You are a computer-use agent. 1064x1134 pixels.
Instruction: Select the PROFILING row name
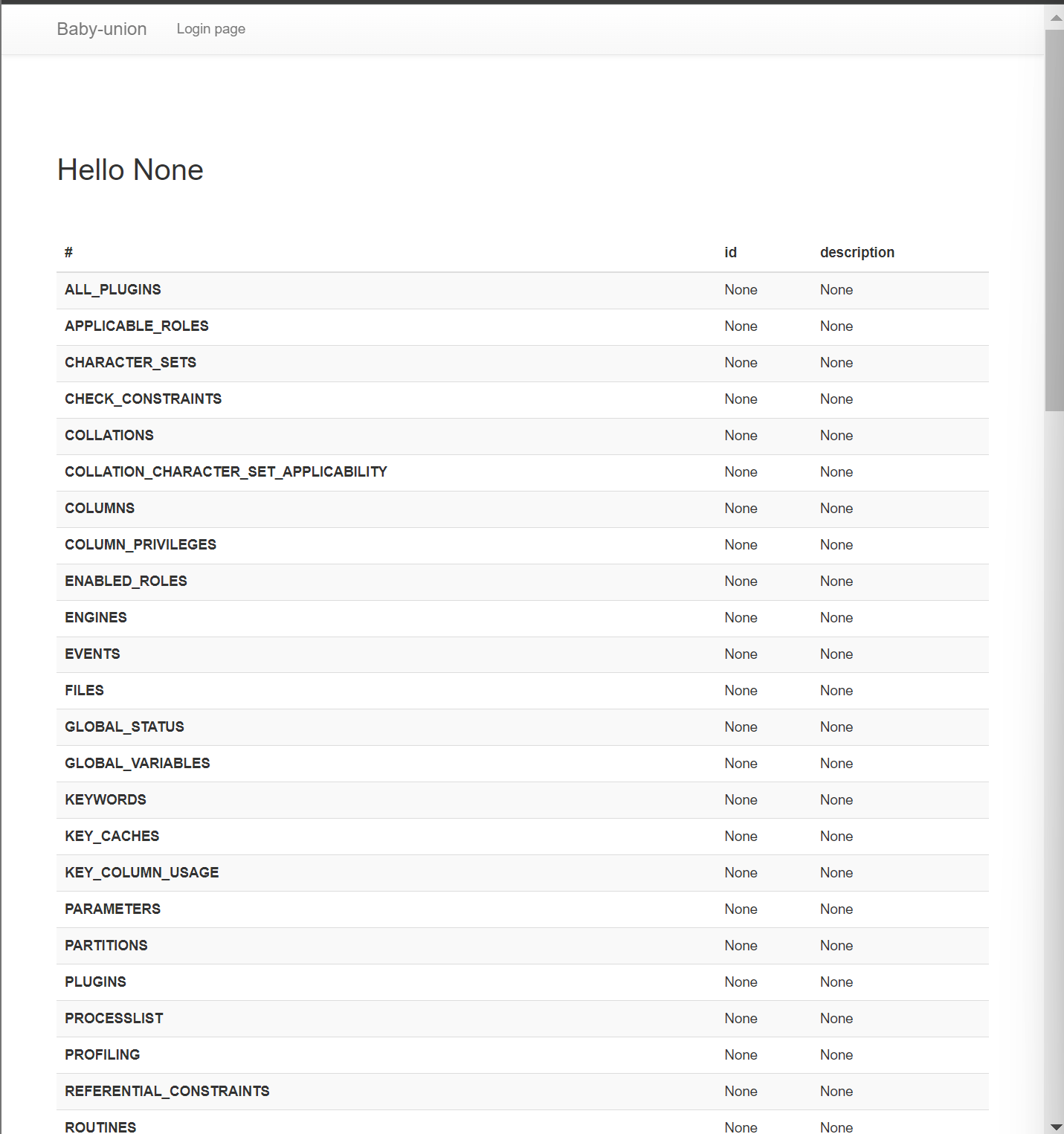(x=103, y=1055)
